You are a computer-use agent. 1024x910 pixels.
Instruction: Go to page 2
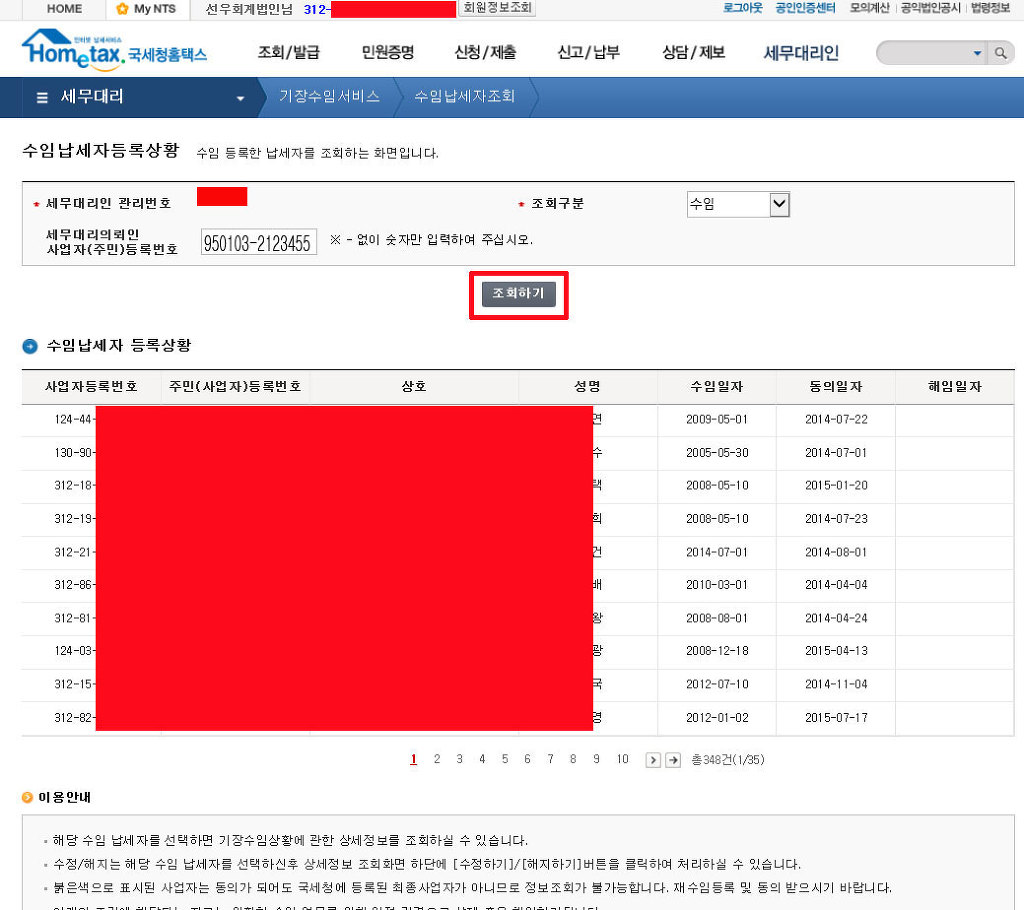point(437,759)
